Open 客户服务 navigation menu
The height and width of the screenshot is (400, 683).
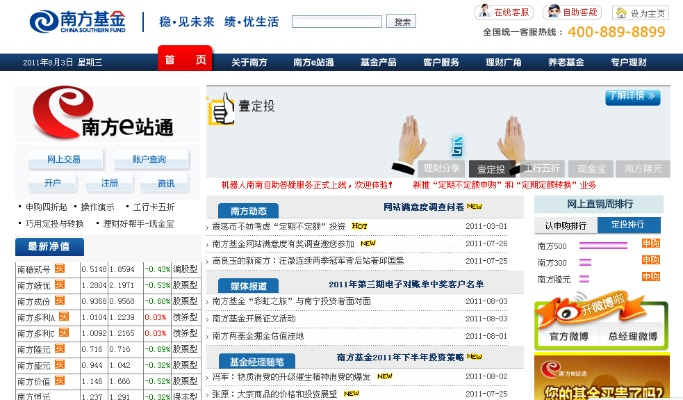pyautogui.click(x=441, y=62)
